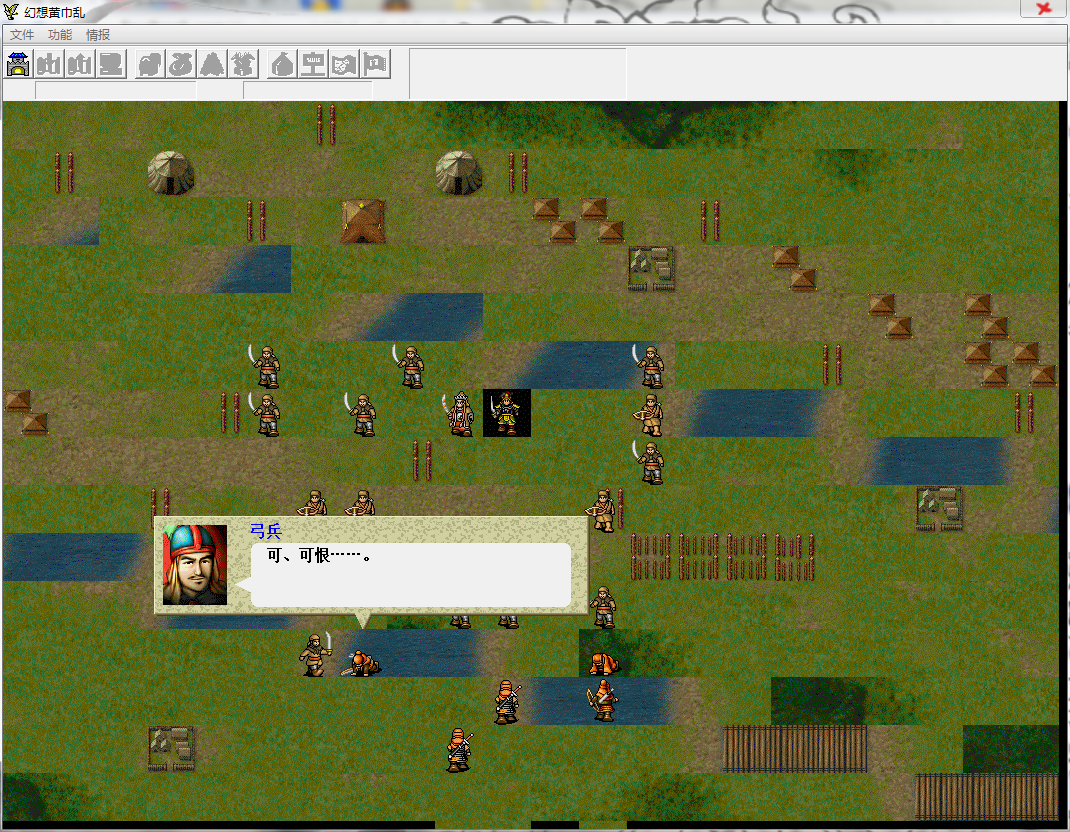The width and height of the screenshot is (1070, 832).
Task: Click the greyed mountain pile toolbar icon
Action: (212, 64)
